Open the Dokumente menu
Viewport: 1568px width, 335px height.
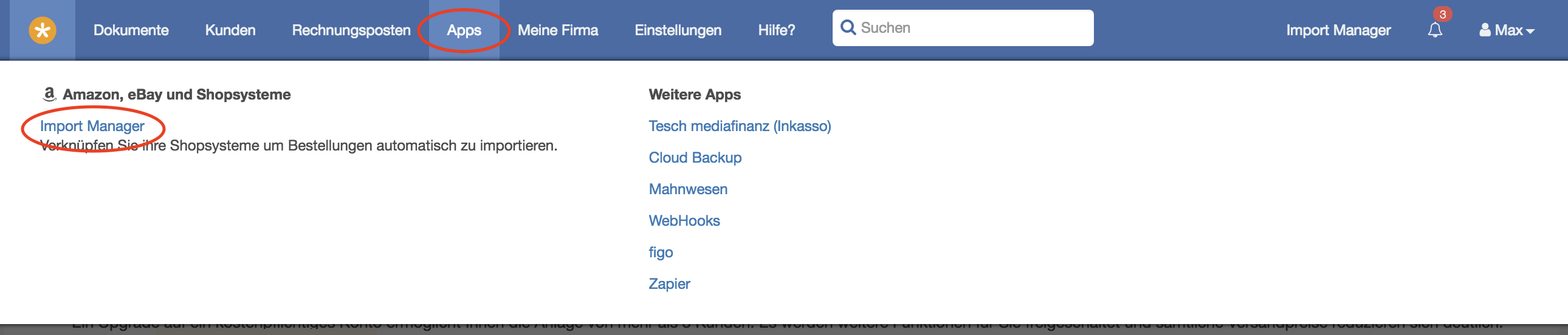tap(131, 30)
